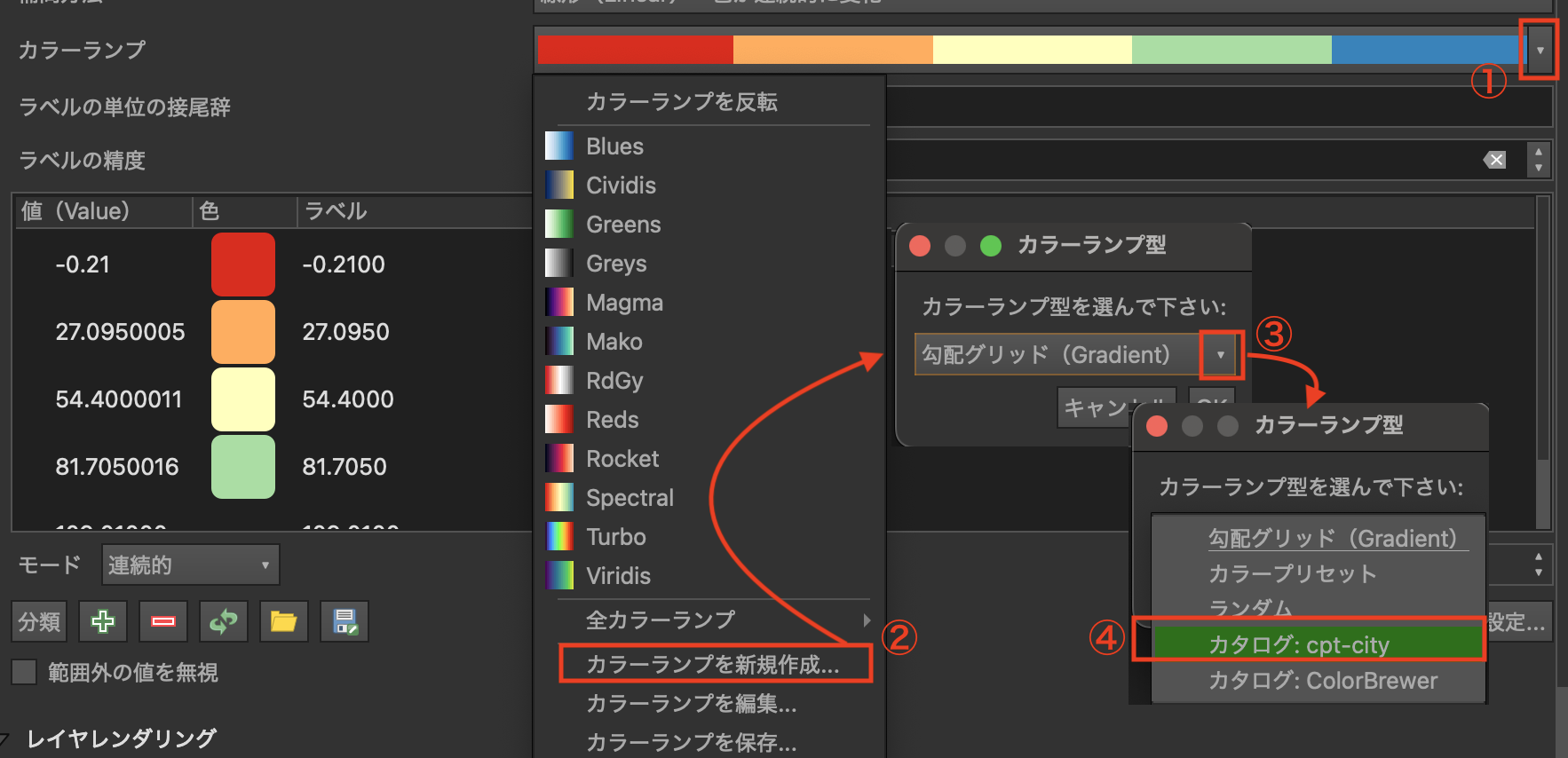Click the 27.0950005 value cell
Screen dimensions: 1568x758
pyautogui.click(x=120, y=332)
